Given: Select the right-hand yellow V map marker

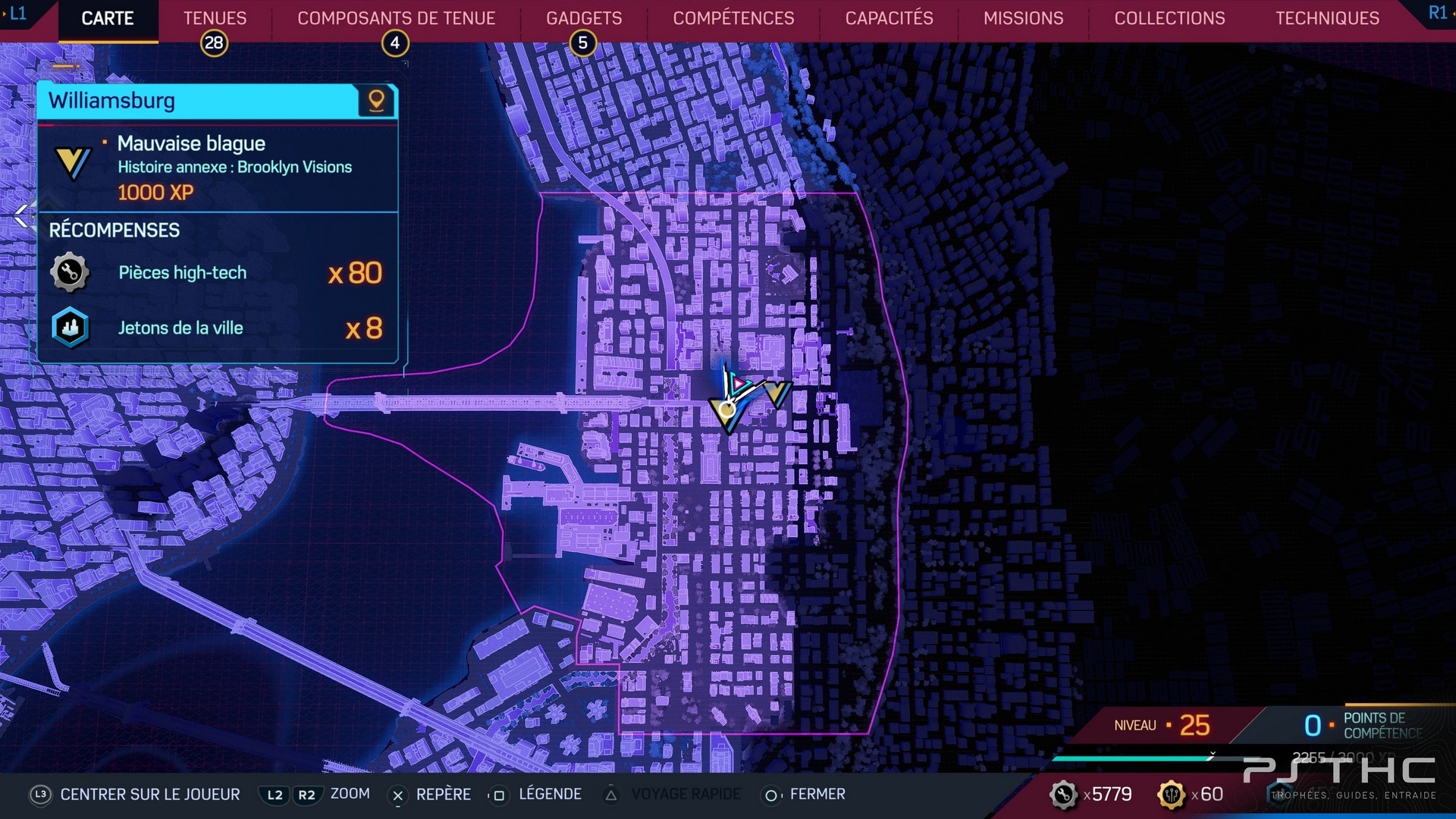Looking at the screenshot, I should point(777,394).
